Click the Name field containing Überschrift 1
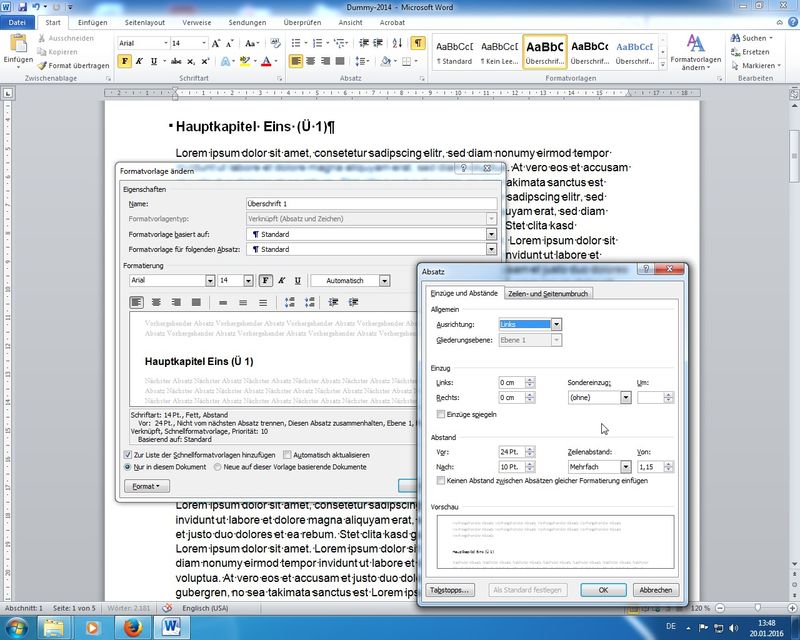 (370, 204)
